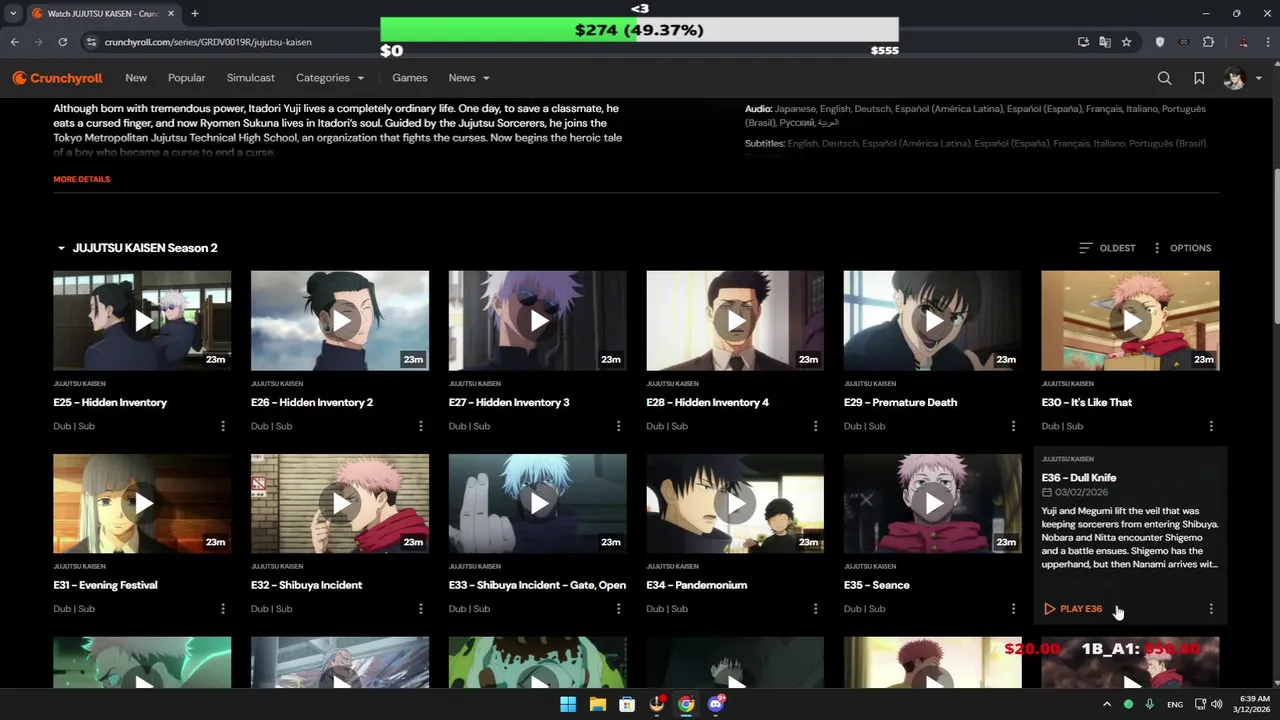Click the Crunchyroll logo
Image resolution: width=1280 pixels, height=720 pixels.
[57, 78]
